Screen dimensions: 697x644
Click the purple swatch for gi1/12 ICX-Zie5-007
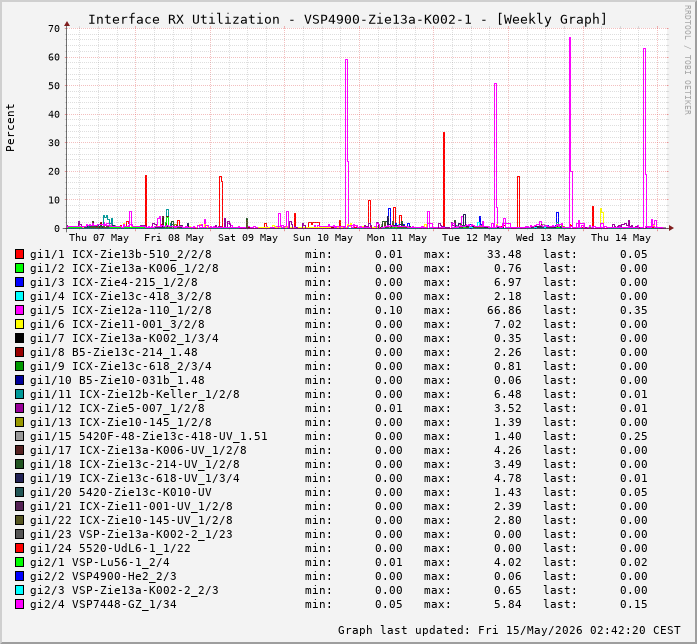click(19, 408)
